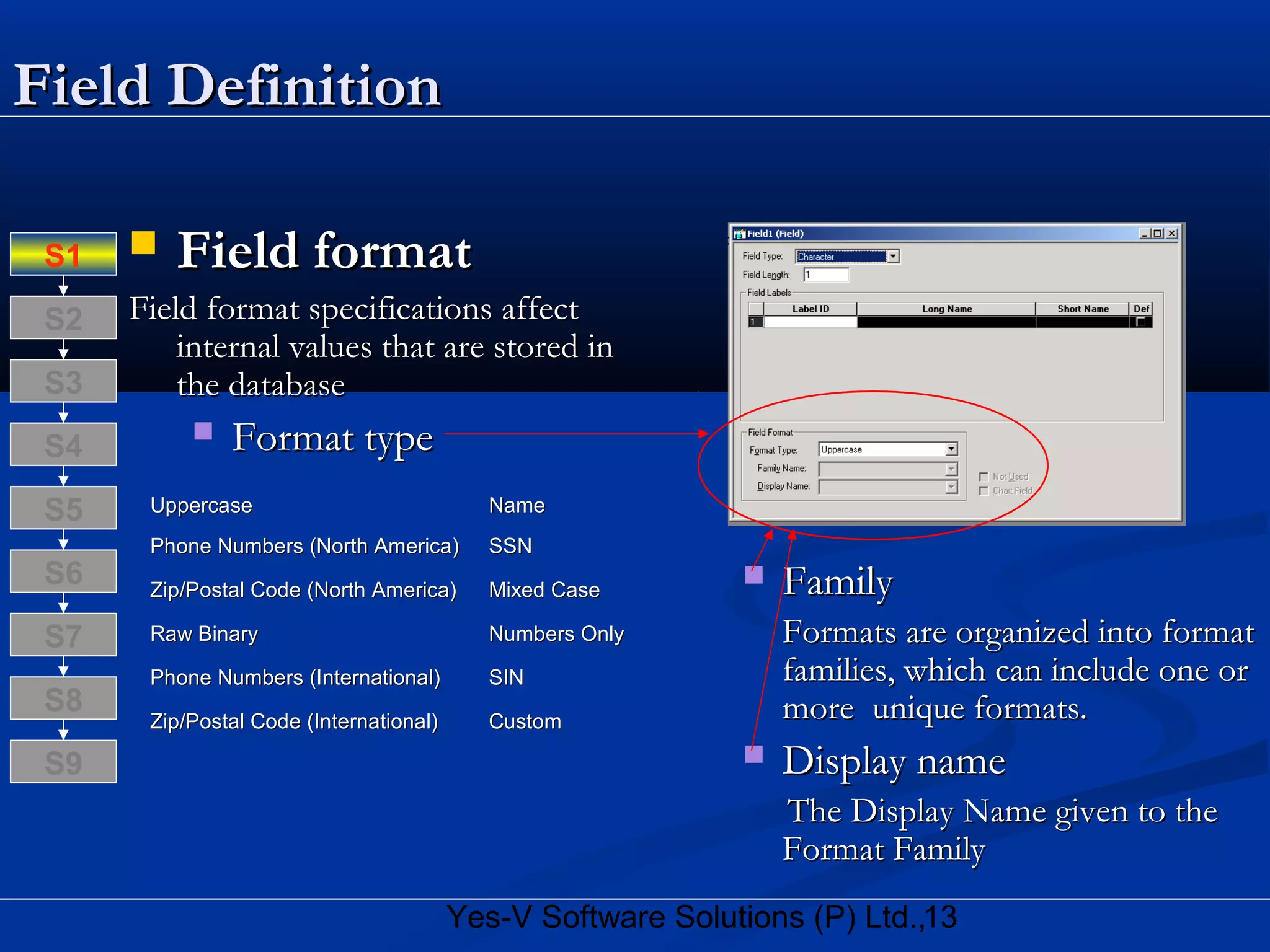Click 'Zip/Postal Code (International)' text
Viewport: 1270px width, 952px height.
[x=294, y=721]
